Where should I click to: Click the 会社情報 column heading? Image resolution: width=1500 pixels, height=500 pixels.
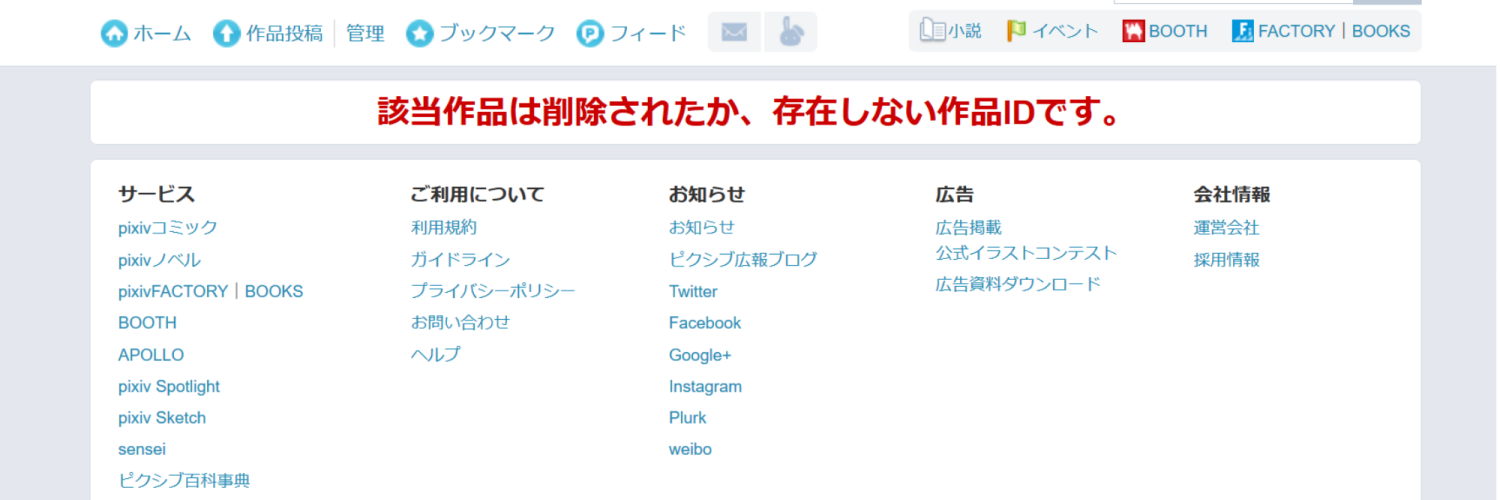coord(1232,194)
